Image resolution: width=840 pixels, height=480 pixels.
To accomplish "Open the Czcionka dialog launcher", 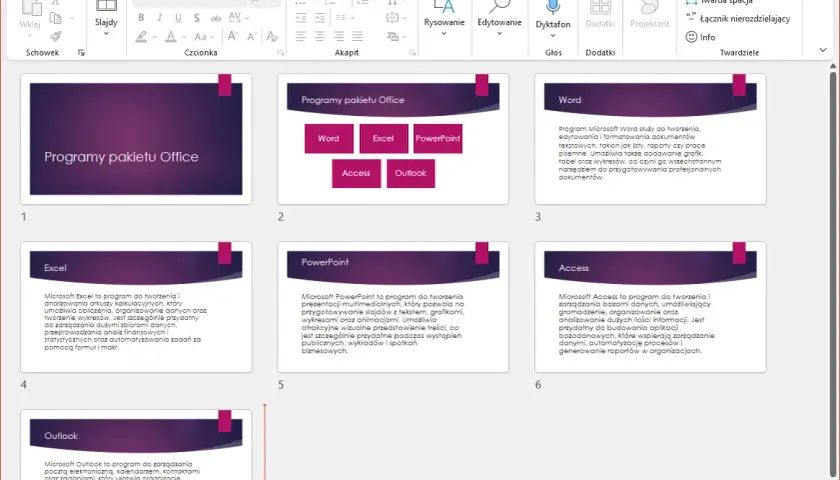I will (x=280, y=52).
